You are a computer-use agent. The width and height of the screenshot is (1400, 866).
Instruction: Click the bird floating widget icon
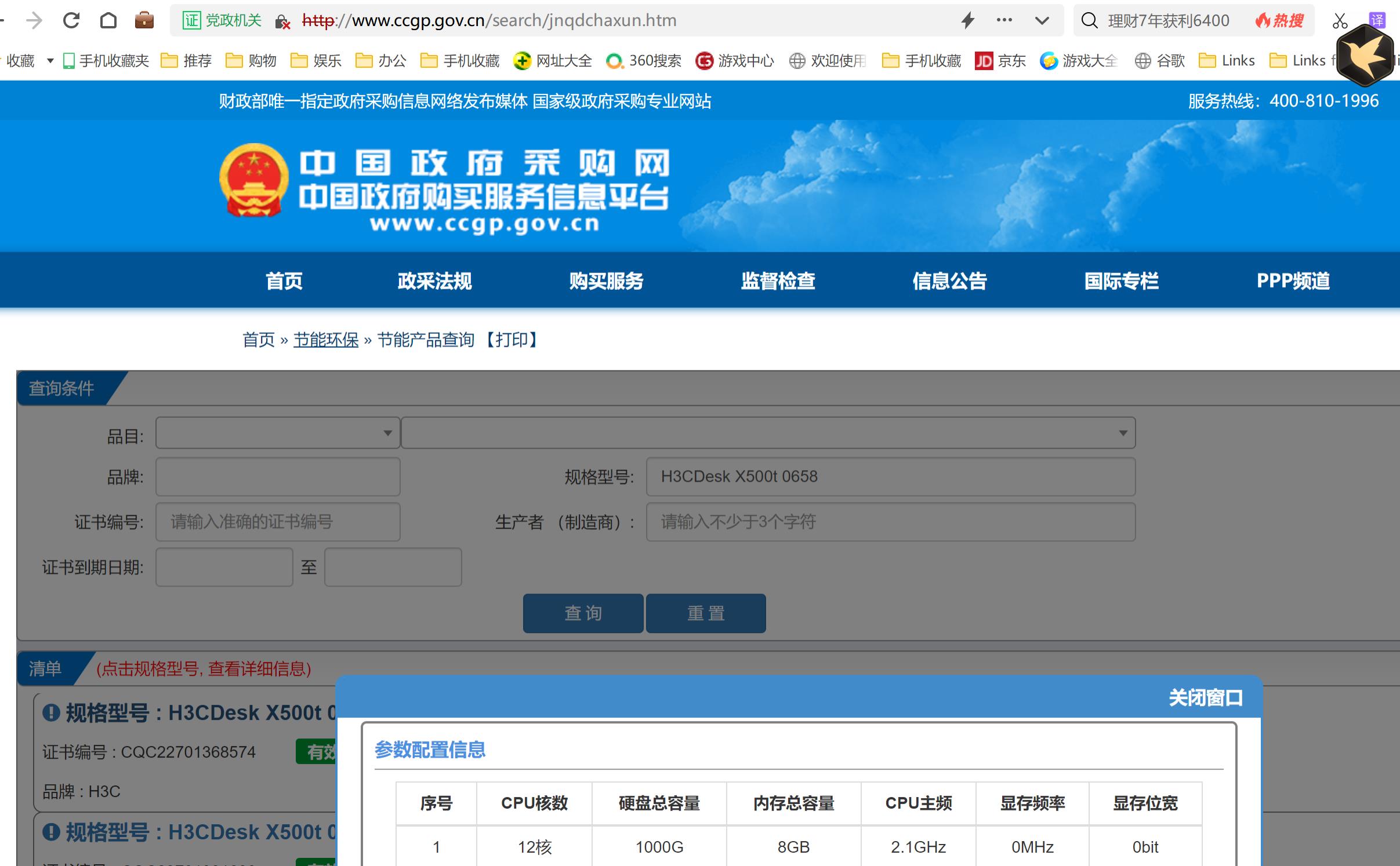point(1365,56)
